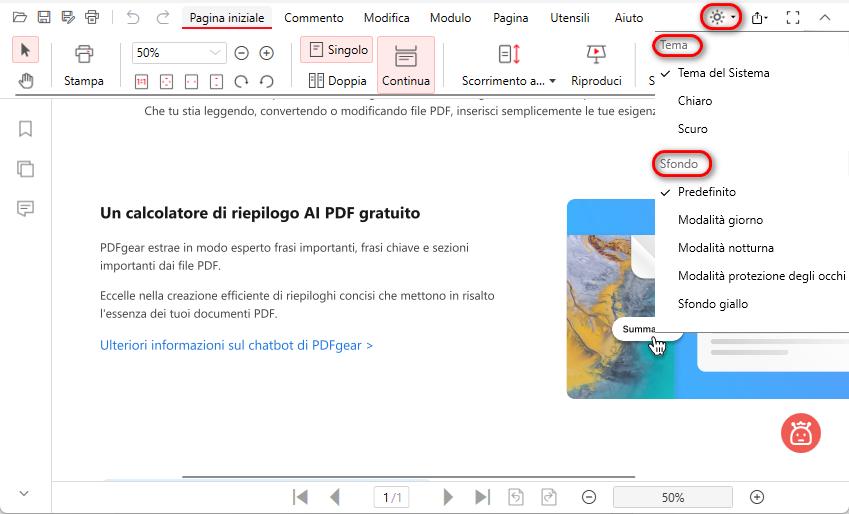
Task: Open the Modulo tab
Action: pyautogui.click(x=450, y=18)
